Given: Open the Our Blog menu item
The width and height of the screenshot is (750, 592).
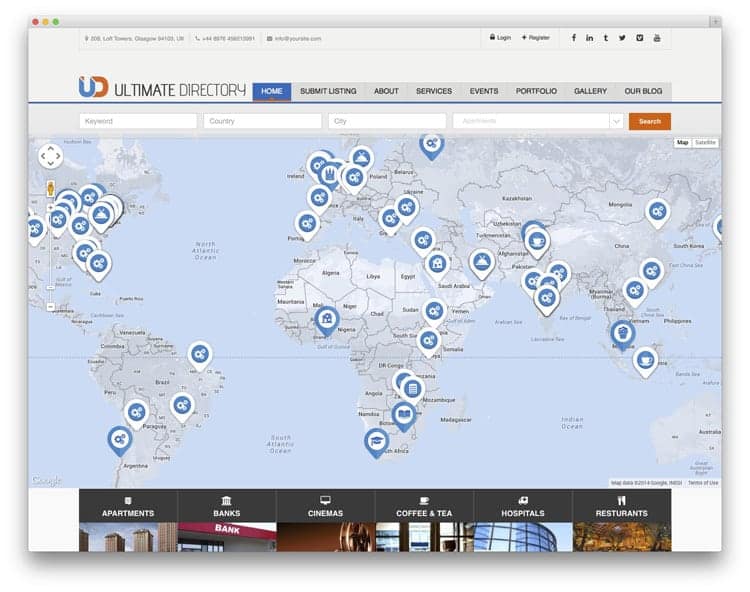Looking at the screenshot, I should [643, 91].
